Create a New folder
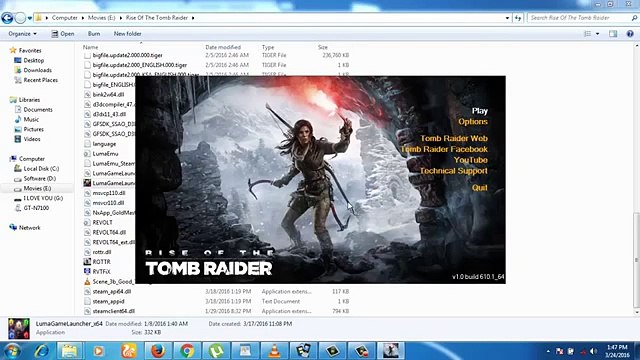Image resolution: width=640 pixels, height=360 pixels. click(x=127, y=34)
